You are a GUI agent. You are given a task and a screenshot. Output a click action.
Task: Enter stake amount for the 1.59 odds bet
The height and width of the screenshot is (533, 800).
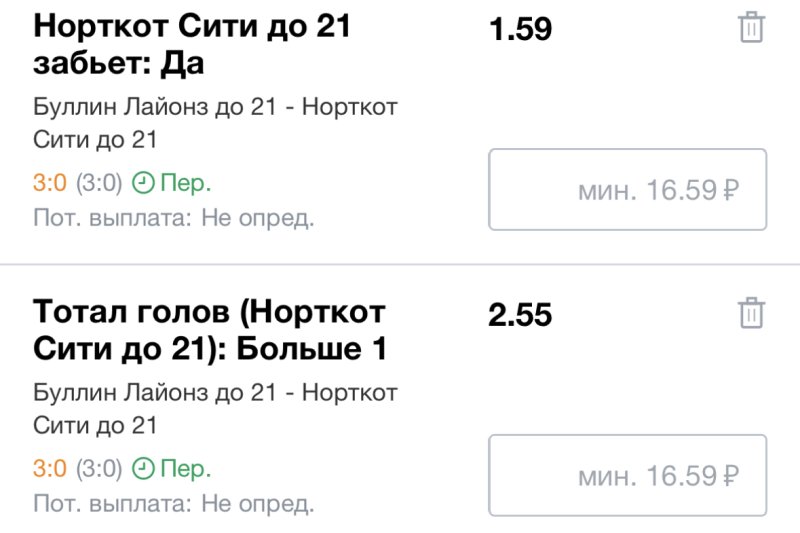click(x=627, y=190)
